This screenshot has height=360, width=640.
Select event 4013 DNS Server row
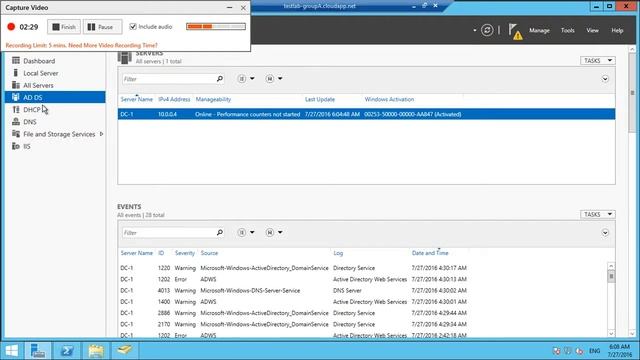click(362, 291)
